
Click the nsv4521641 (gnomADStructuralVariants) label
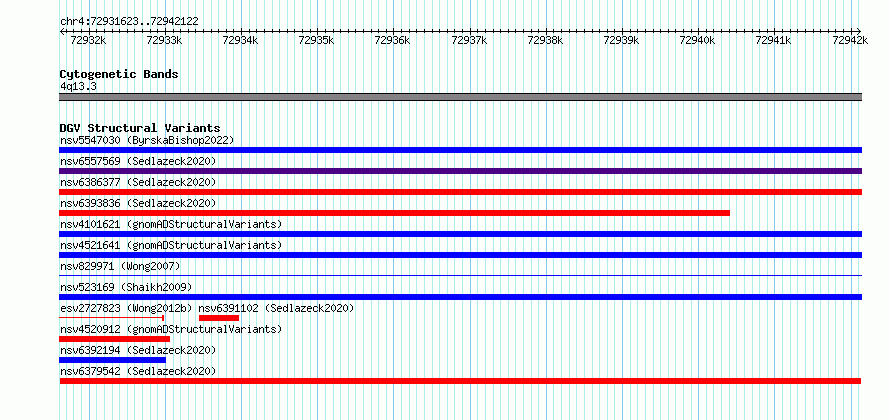(x=171, y=245)
